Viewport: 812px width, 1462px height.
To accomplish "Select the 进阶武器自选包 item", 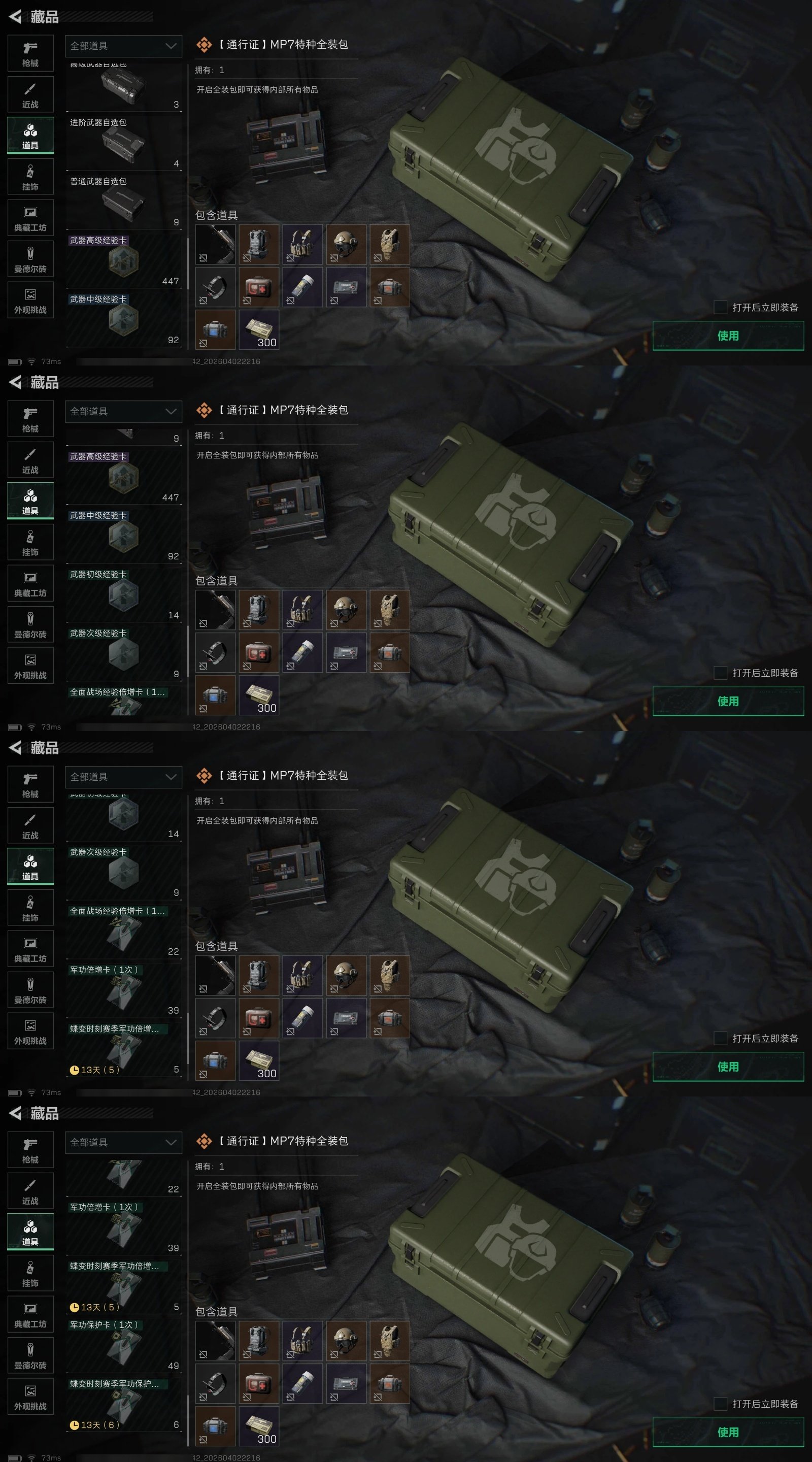I will click(124, 143).
